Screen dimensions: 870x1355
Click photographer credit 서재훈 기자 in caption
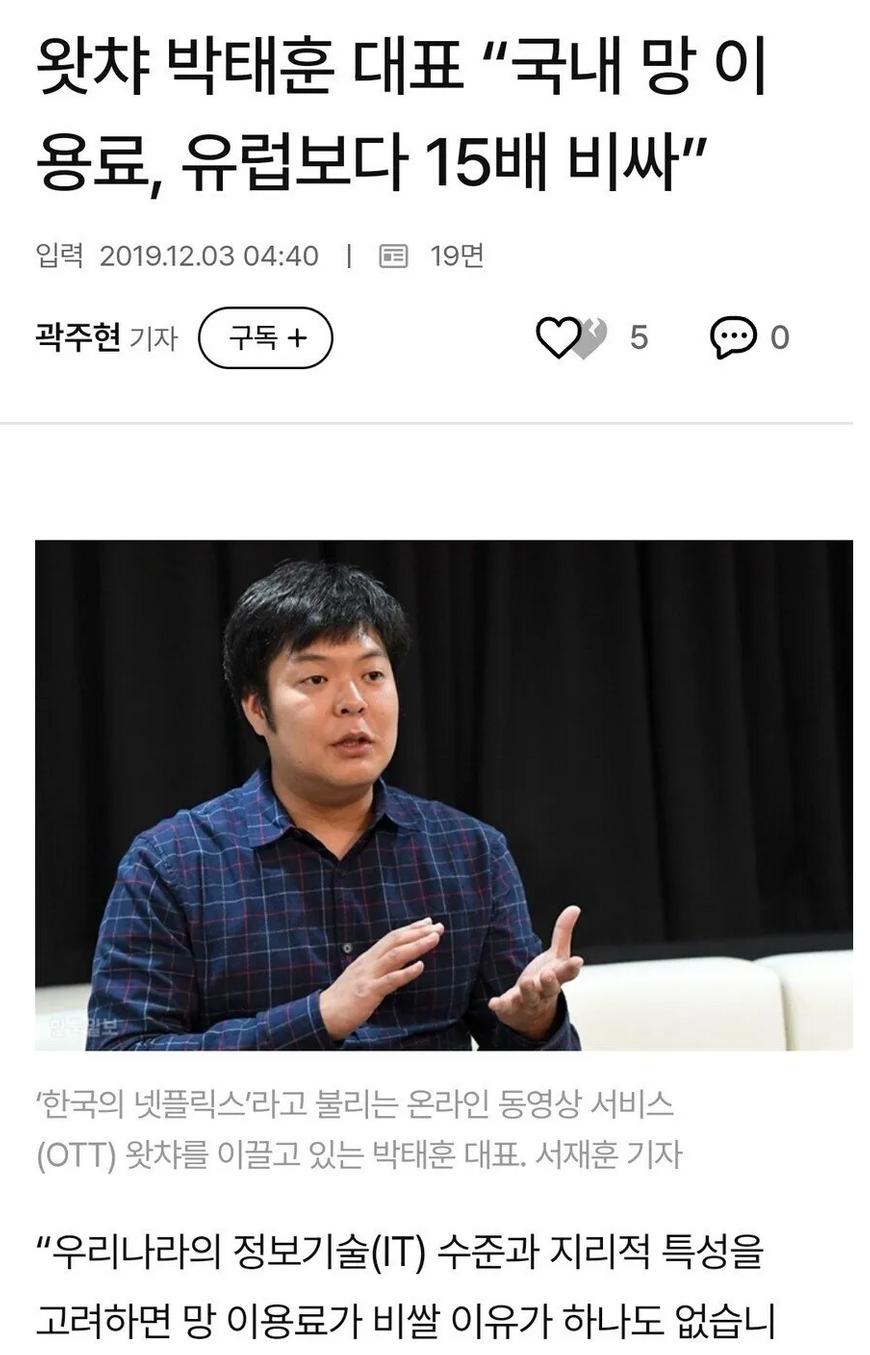[x=606, y=1154]
